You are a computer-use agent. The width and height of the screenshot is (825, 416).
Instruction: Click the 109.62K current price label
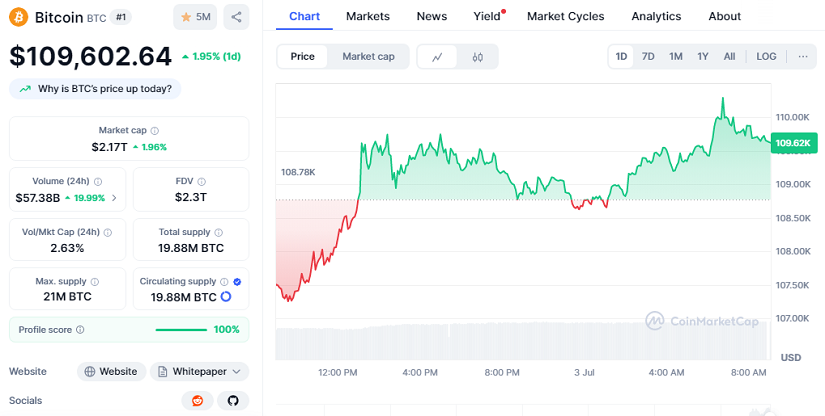point(794,143)
